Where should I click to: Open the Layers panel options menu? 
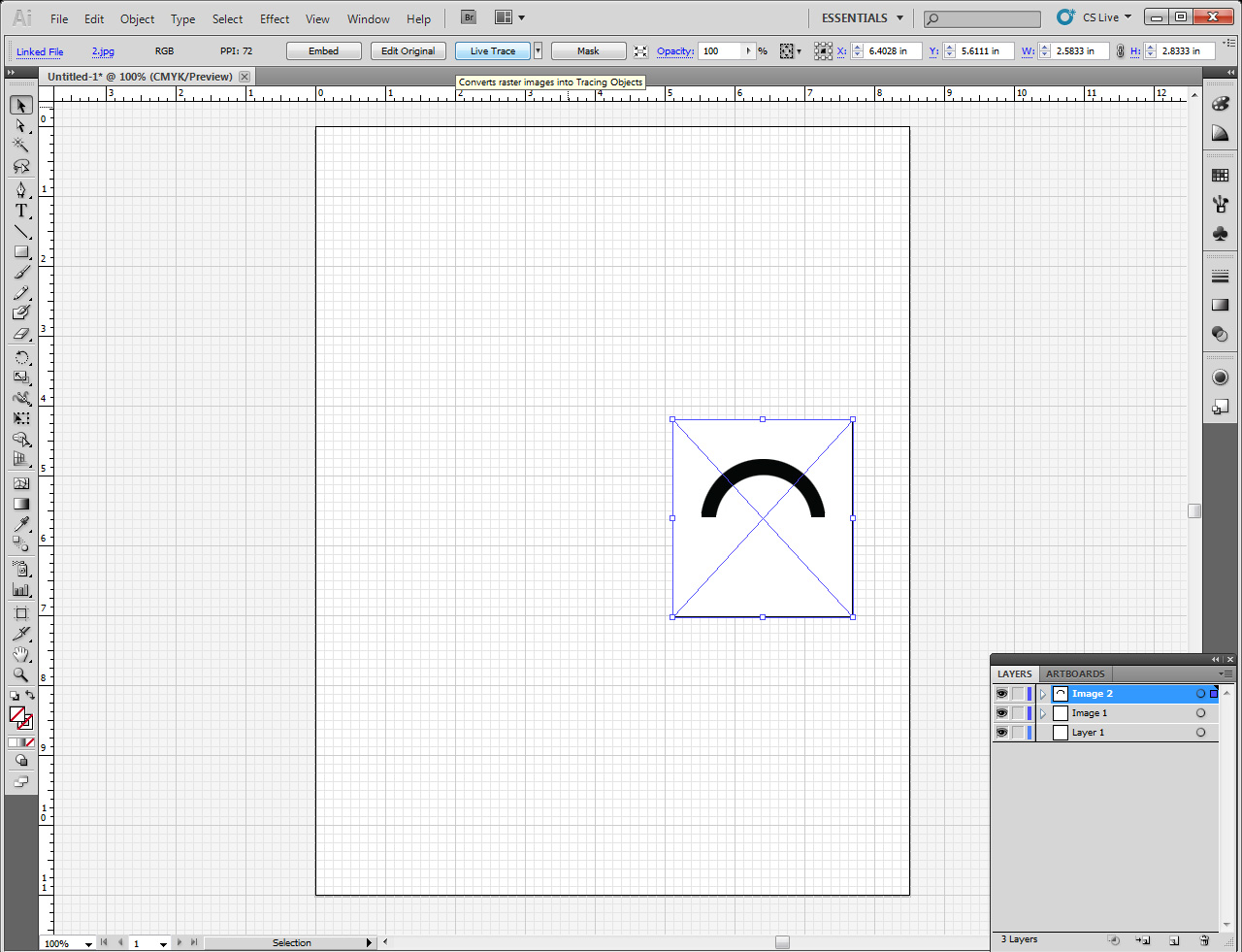point(1226,673)
